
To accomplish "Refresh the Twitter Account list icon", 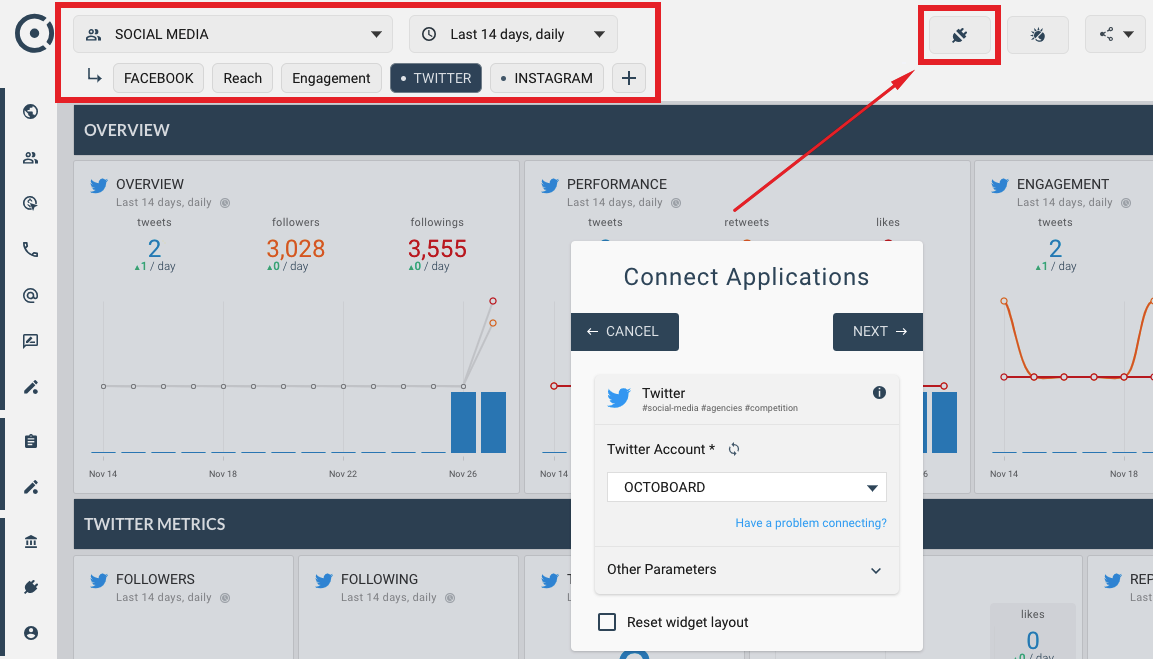I will pyautogui.click(x=733, y=449).
